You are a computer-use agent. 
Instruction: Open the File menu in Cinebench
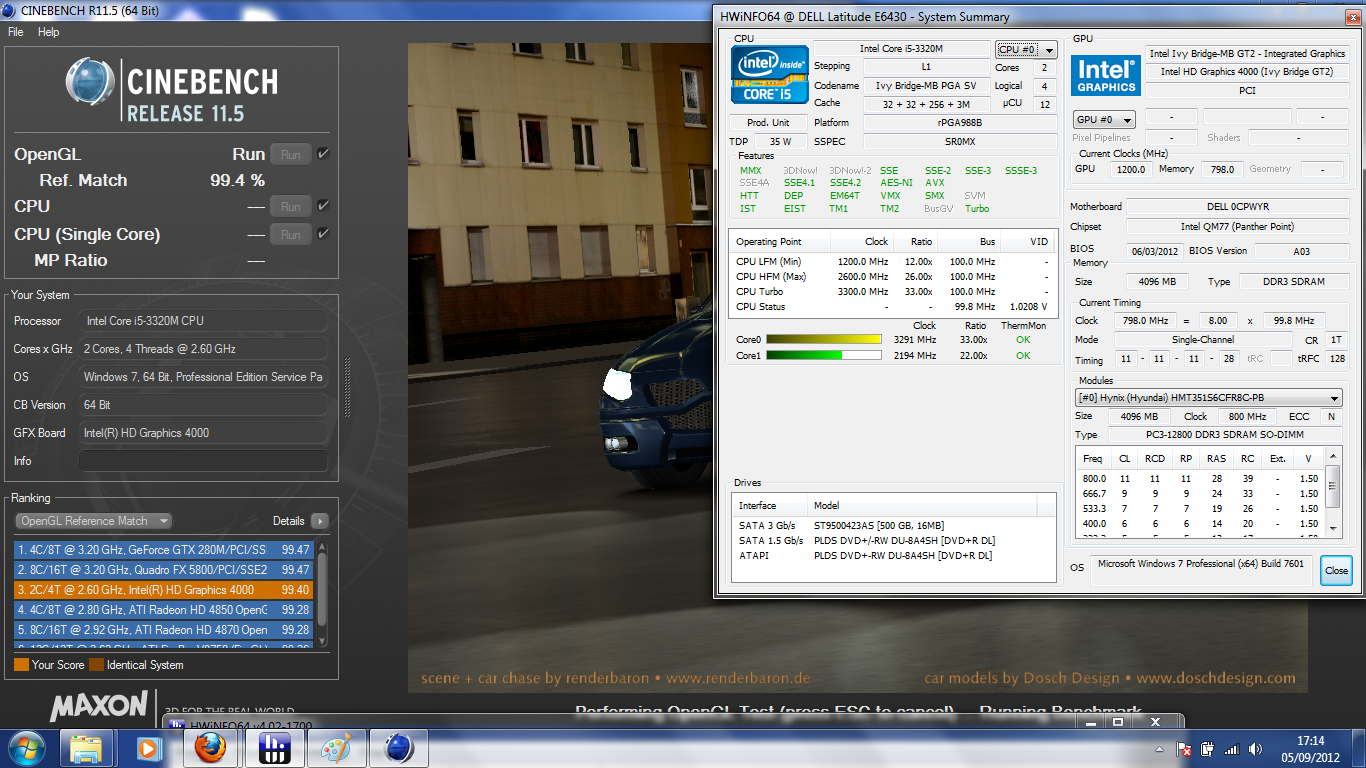(x=16, y=32)
